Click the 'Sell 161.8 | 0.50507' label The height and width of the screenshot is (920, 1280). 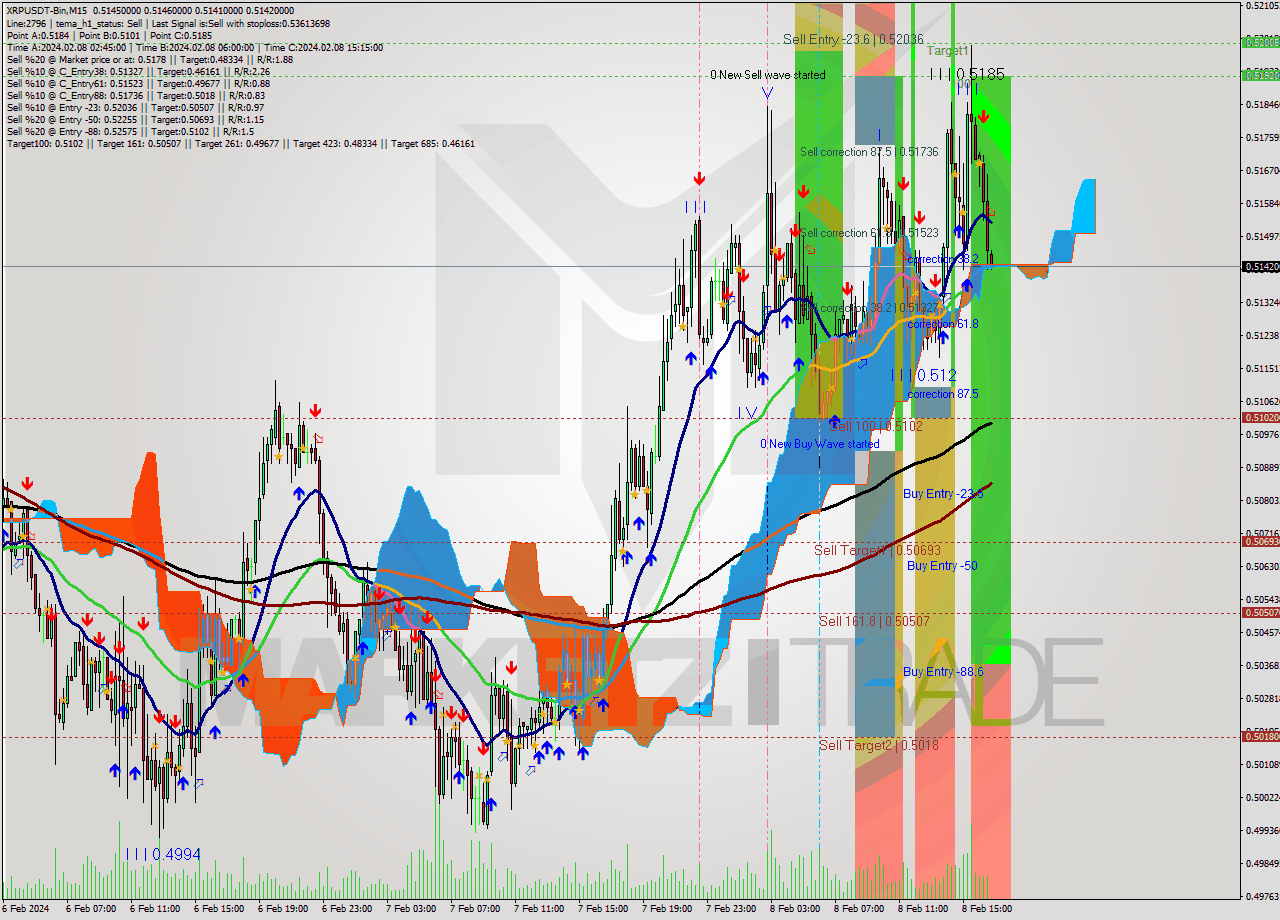pos(874,621)
